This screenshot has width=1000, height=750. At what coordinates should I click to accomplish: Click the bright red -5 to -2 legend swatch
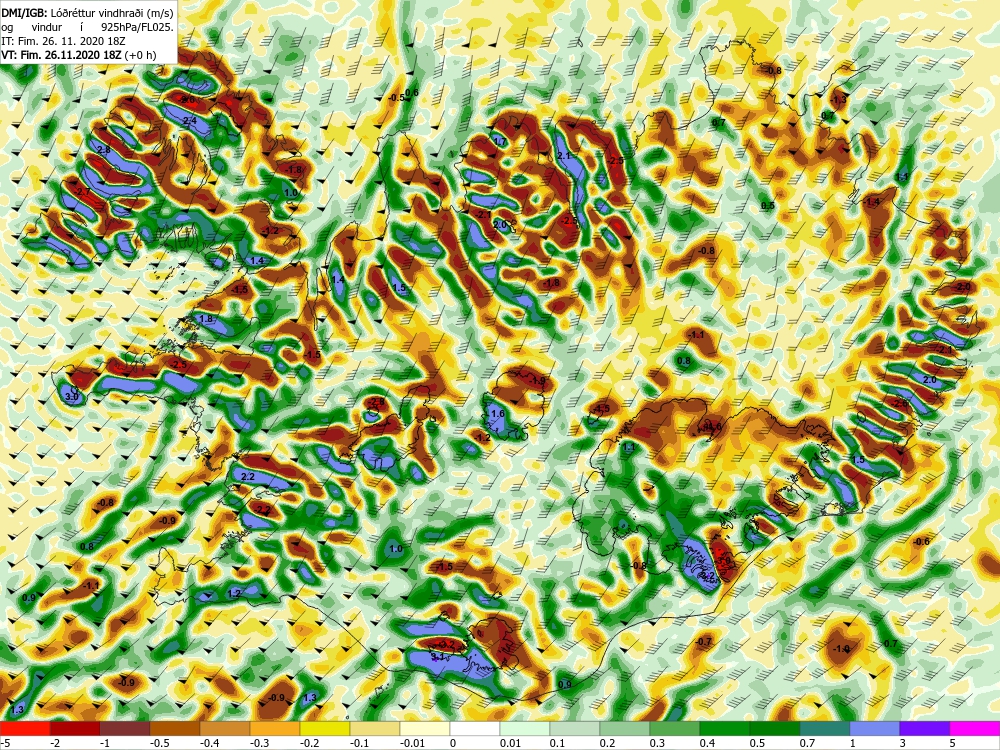(x=25, y=728)
